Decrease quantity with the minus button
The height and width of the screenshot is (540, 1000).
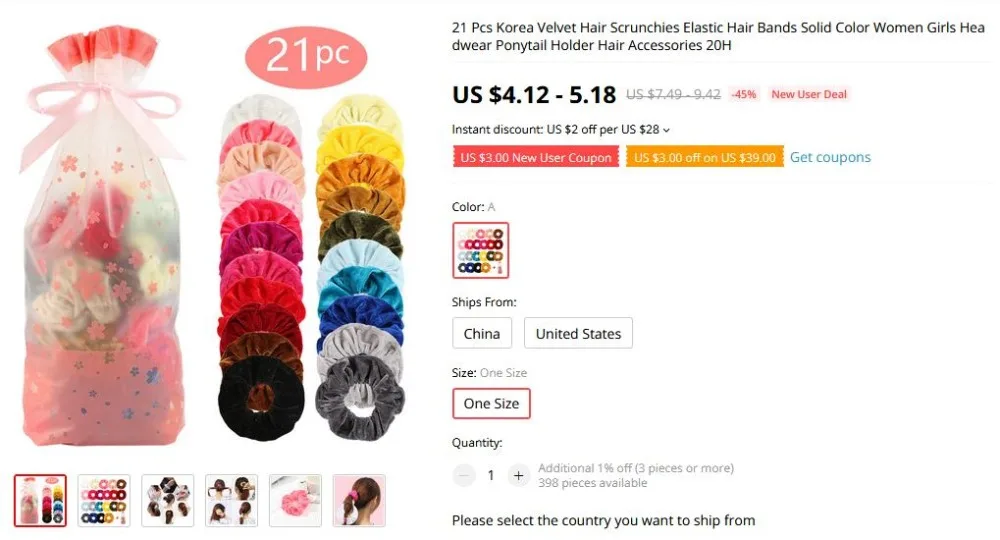point(464,476)
